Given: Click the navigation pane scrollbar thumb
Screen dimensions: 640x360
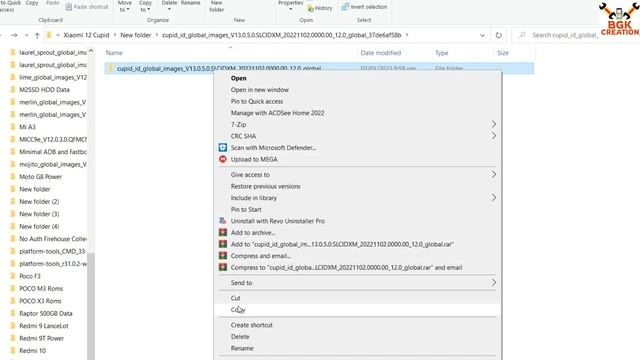Looking at the screenshot, I should [x=91, y=306].
